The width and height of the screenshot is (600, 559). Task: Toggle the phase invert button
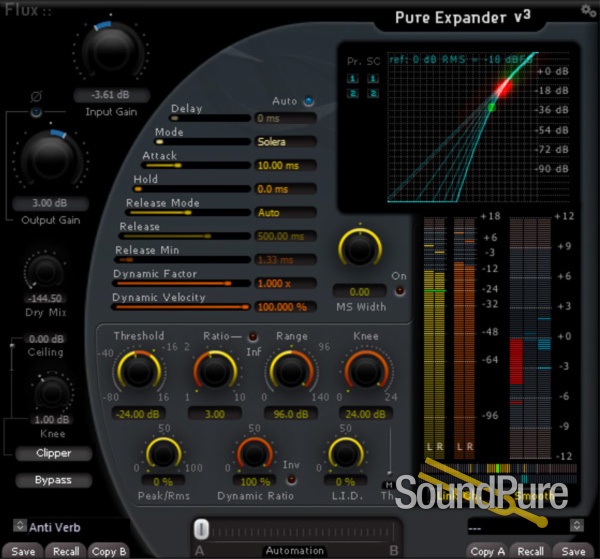click(36, 112)
